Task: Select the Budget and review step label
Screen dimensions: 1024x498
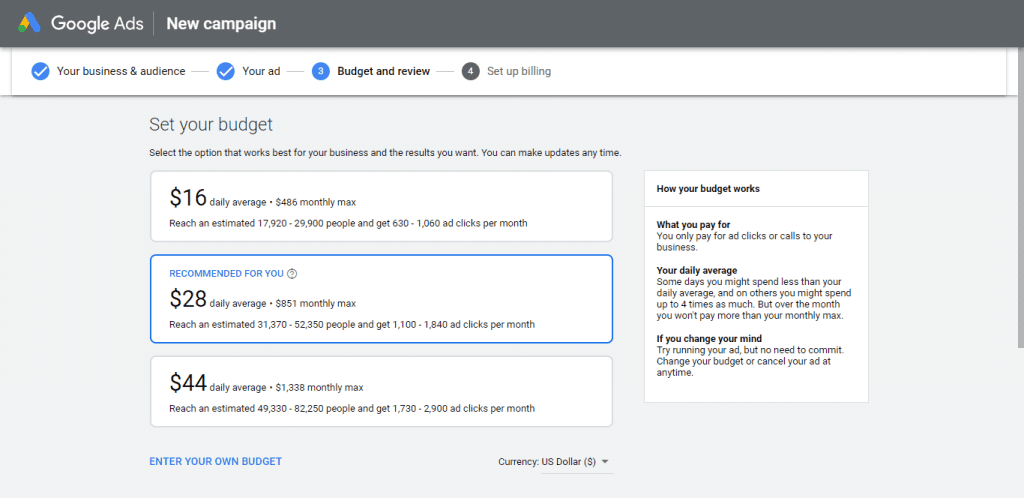Action: (x=383, y=71)
